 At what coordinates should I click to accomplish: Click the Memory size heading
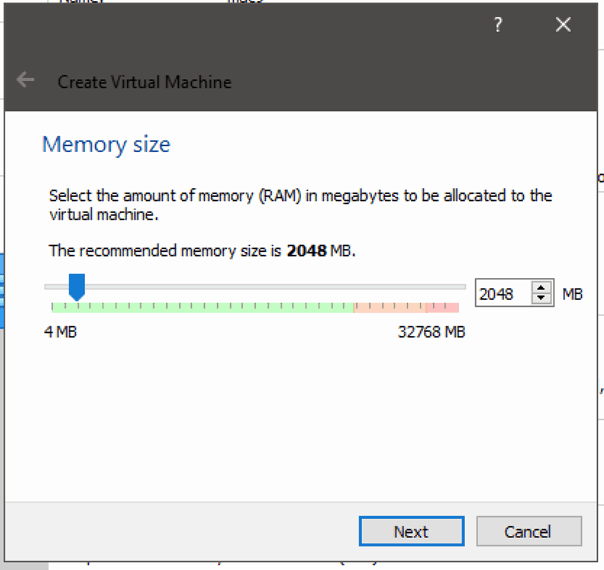pos(106,144)
